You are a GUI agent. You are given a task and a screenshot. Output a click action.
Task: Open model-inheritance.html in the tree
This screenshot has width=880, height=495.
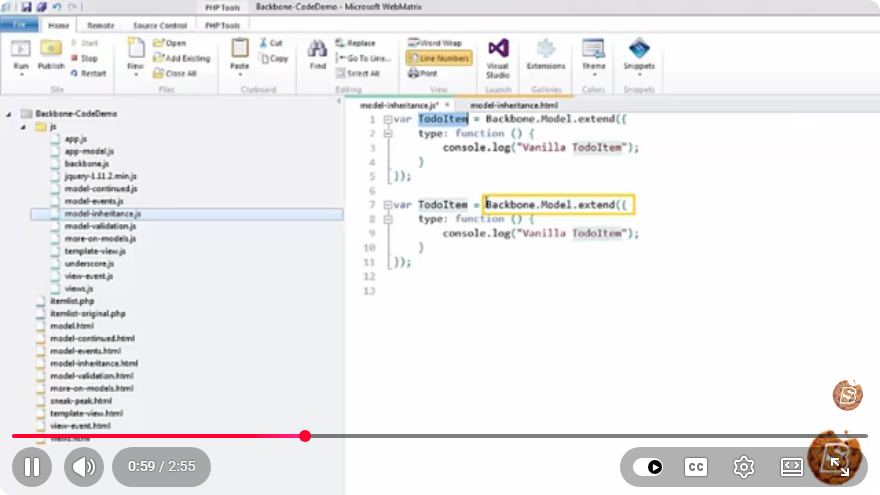click(x=94, y=364)
